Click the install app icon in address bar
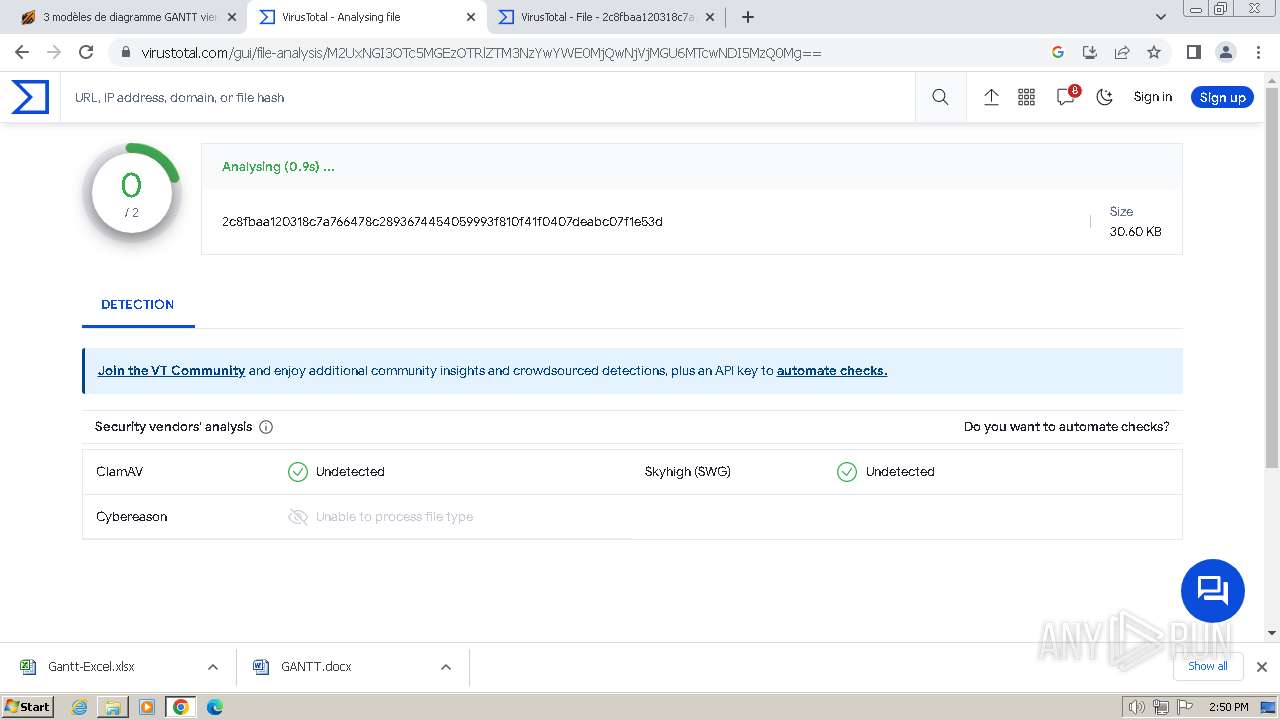This screenshot has width=1280, height=720. (x=1090, y=53)
